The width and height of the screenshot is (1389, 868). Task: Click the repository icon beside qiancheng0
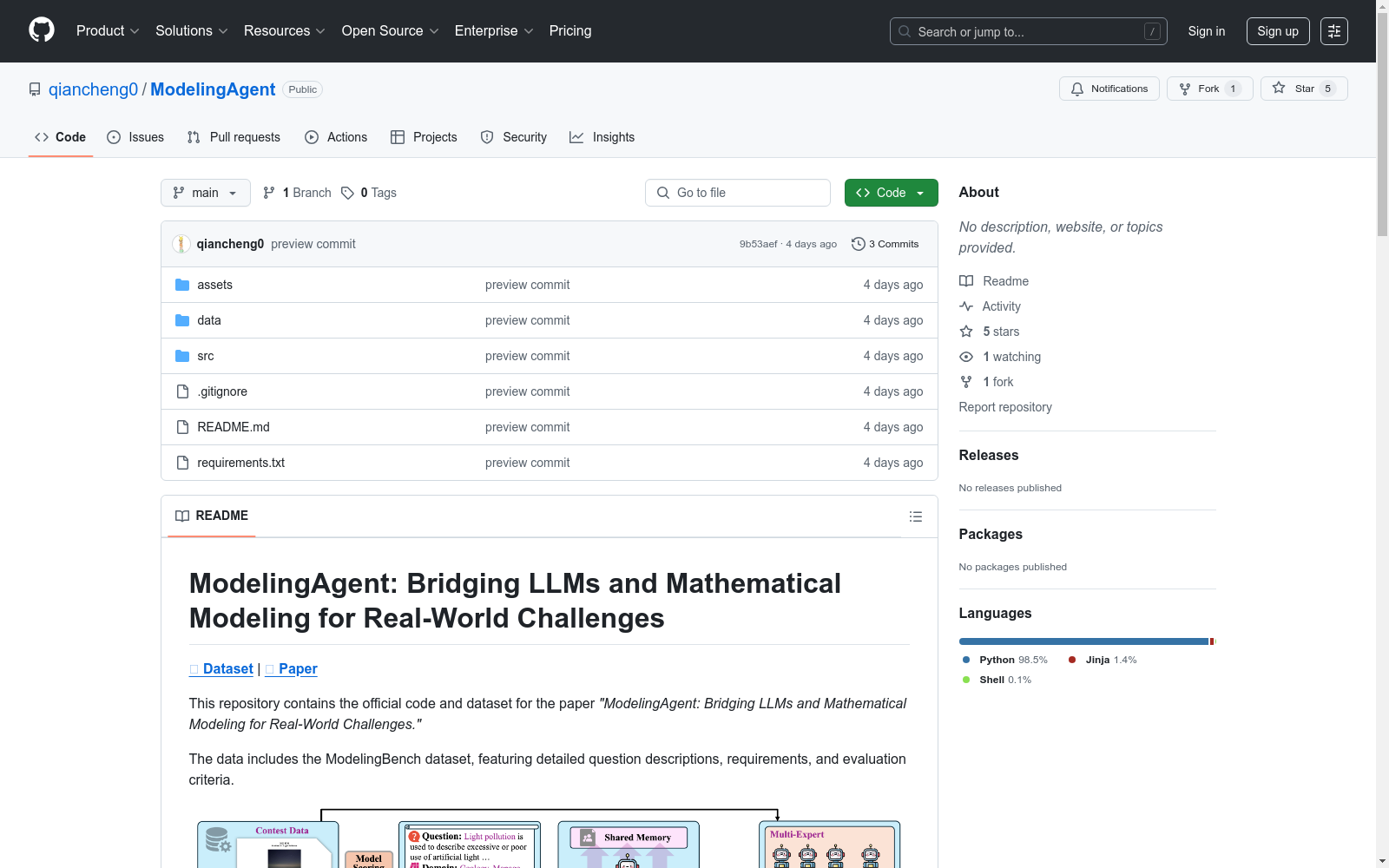[x=35, y=89]
